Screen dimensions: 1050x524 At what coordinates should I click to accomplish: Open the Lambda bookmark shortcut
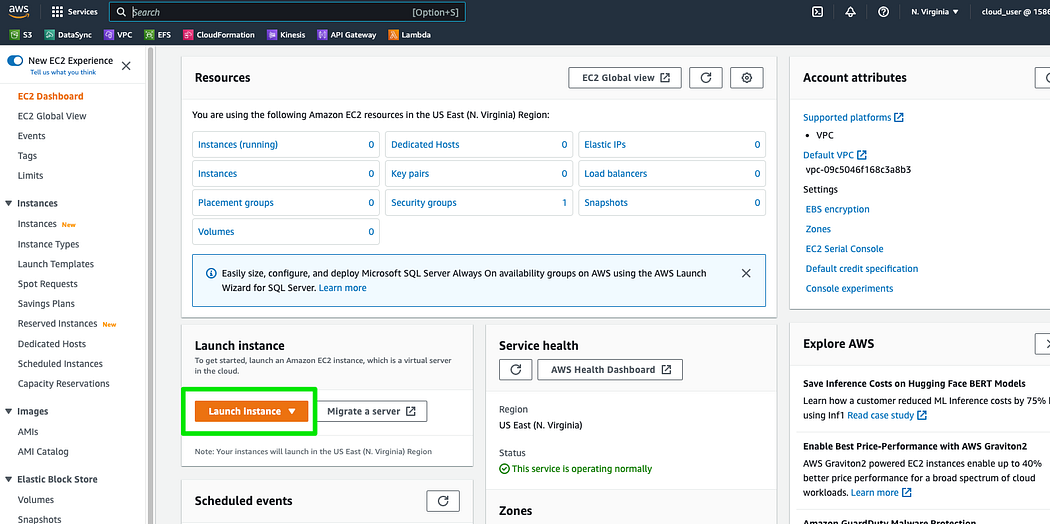(x=410, y=35)
